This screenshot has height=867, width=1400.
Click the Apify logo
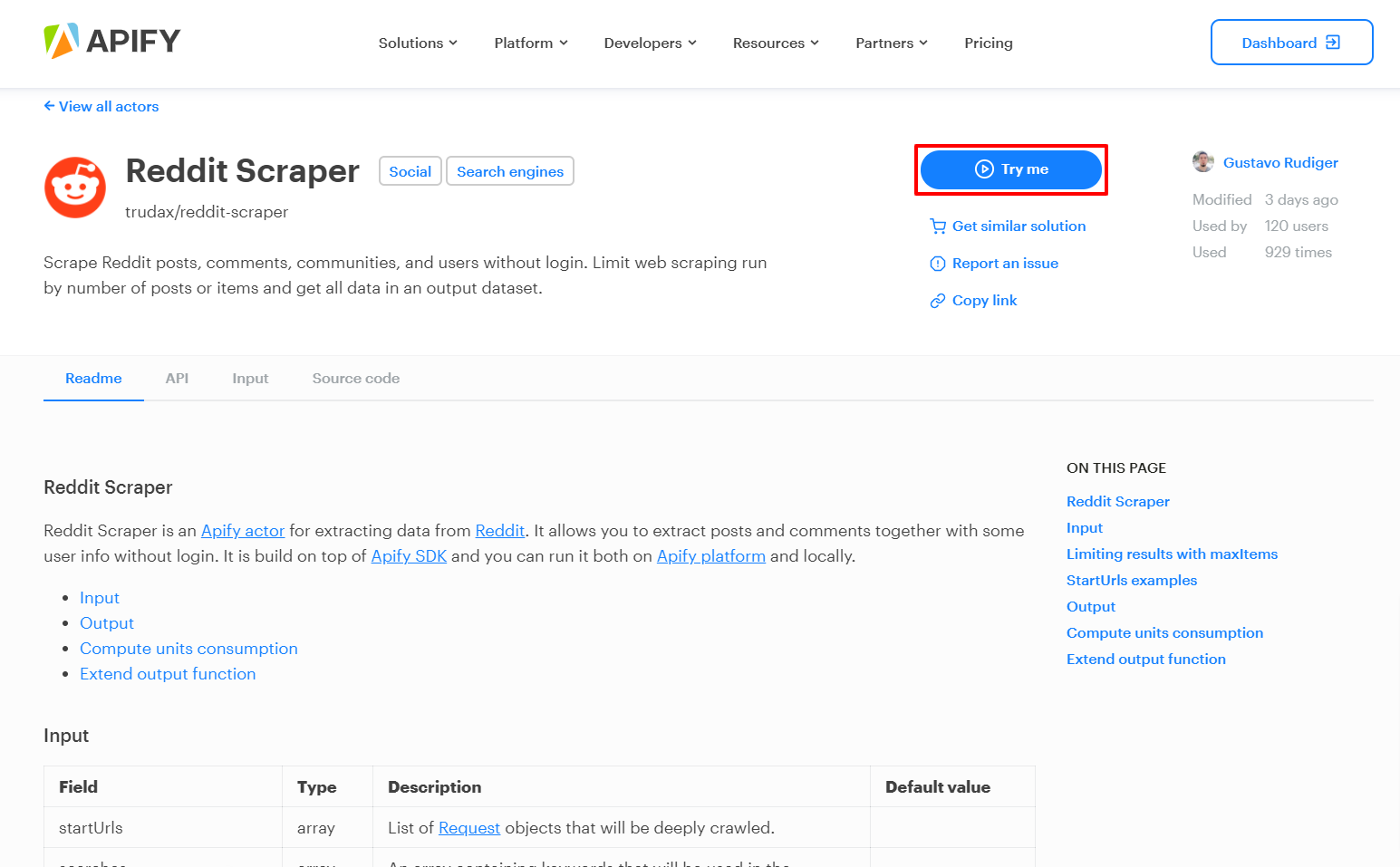point(112,41)
